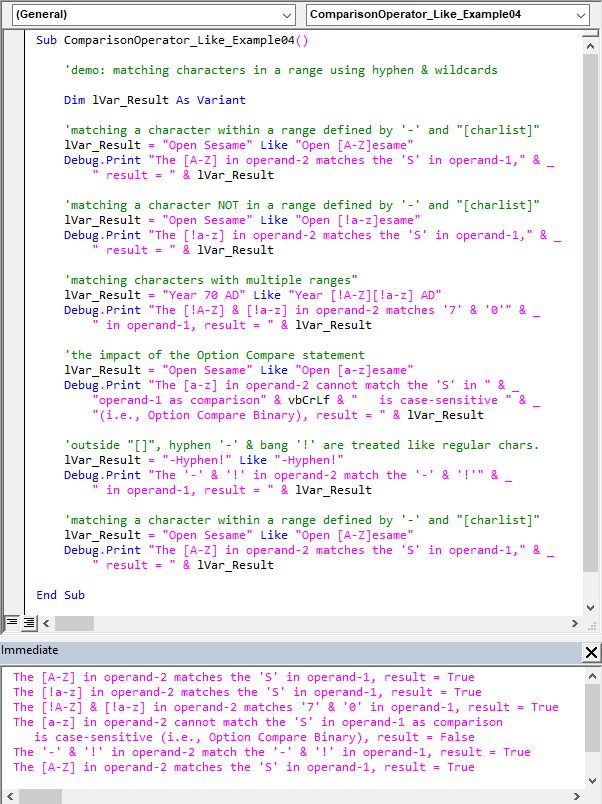Click Immediate output line about '-' & '!'

click(x=272, y=752)
